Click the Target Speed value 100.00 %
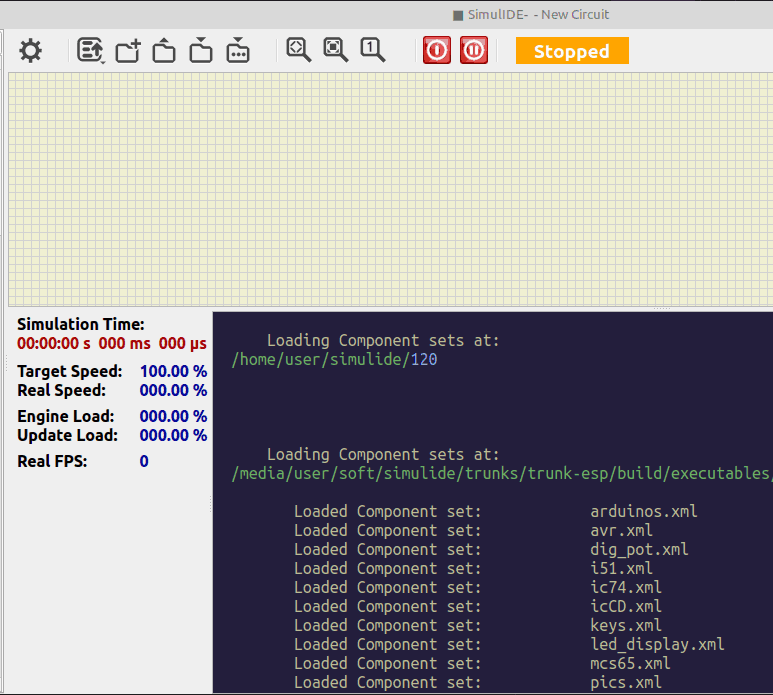This screenshot has height=695, width=773. coord(173,371)
